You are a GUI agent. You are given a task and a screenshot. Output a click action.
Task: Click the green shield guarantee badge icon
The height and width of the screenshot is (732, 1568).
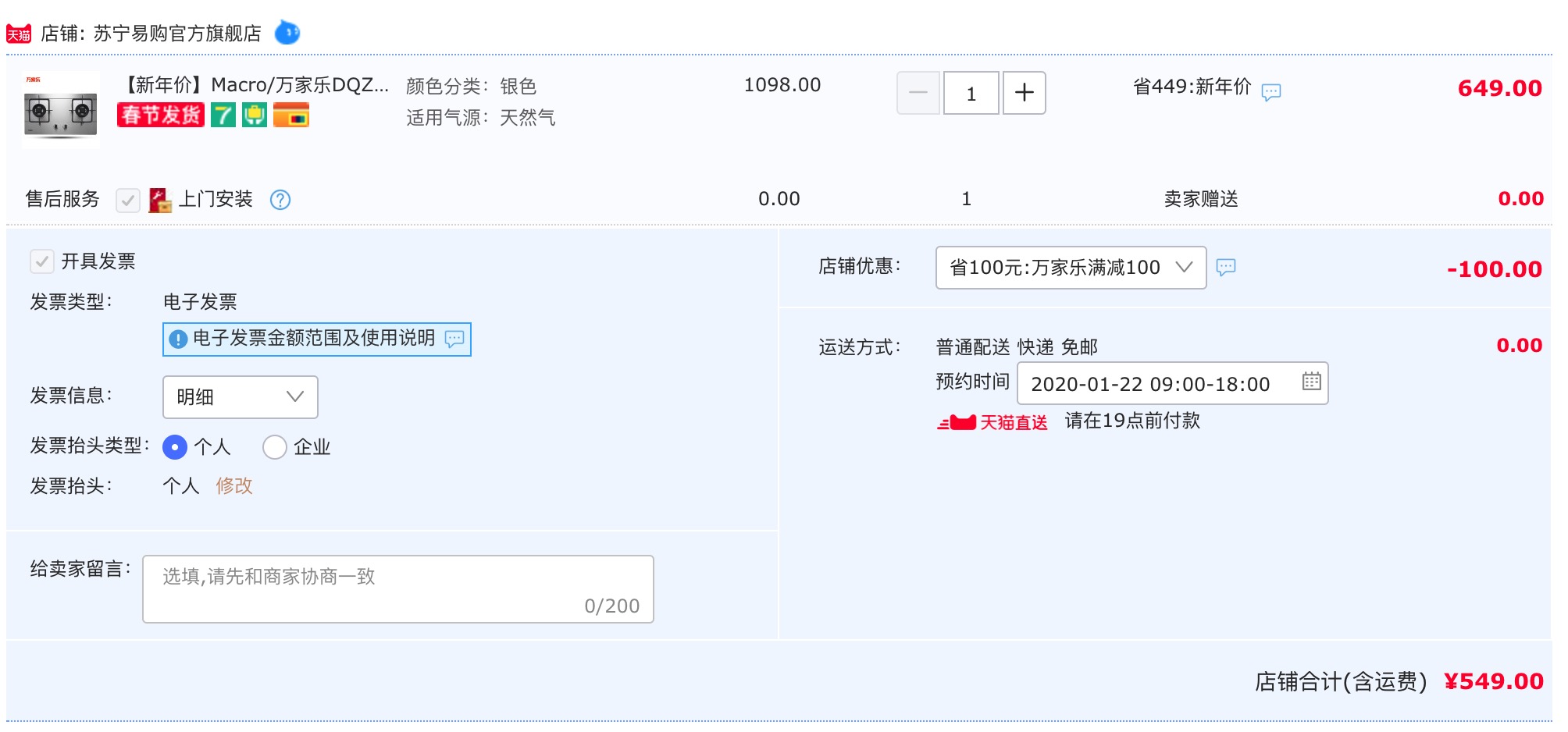254,115
